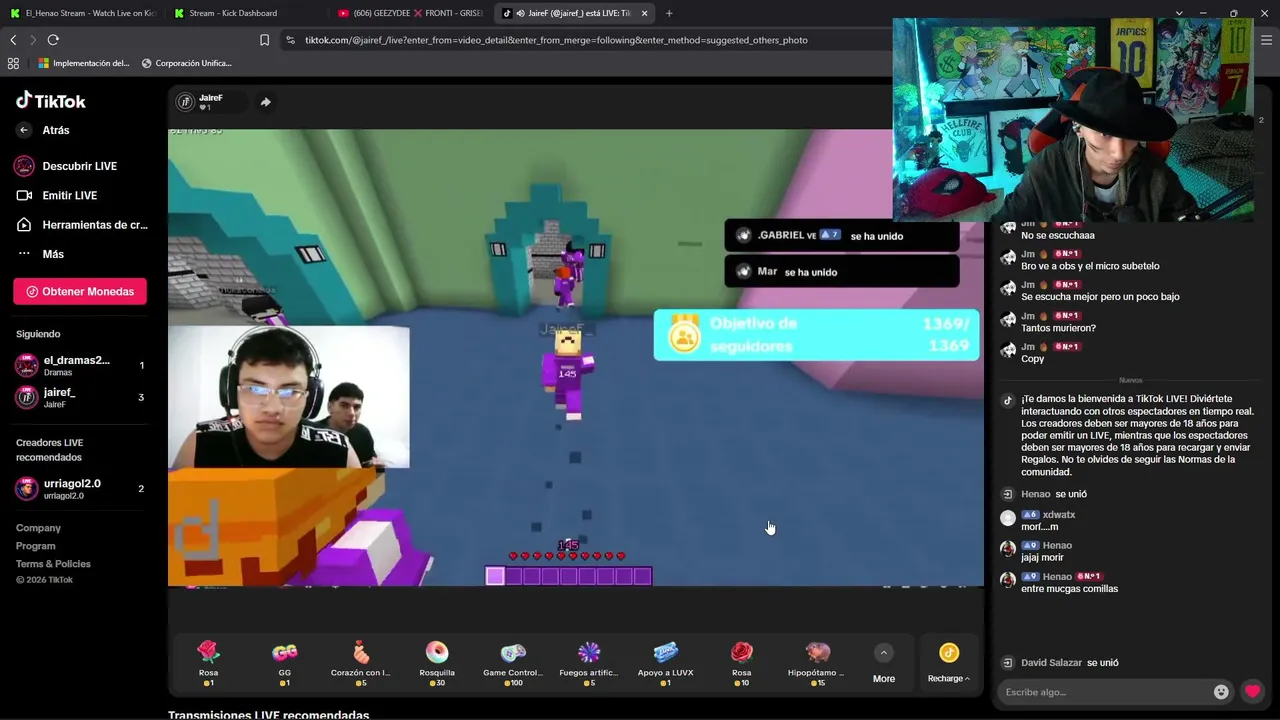
Task: Mute the JaireF TikTok tab audio
Action: (x=520, y=13)
